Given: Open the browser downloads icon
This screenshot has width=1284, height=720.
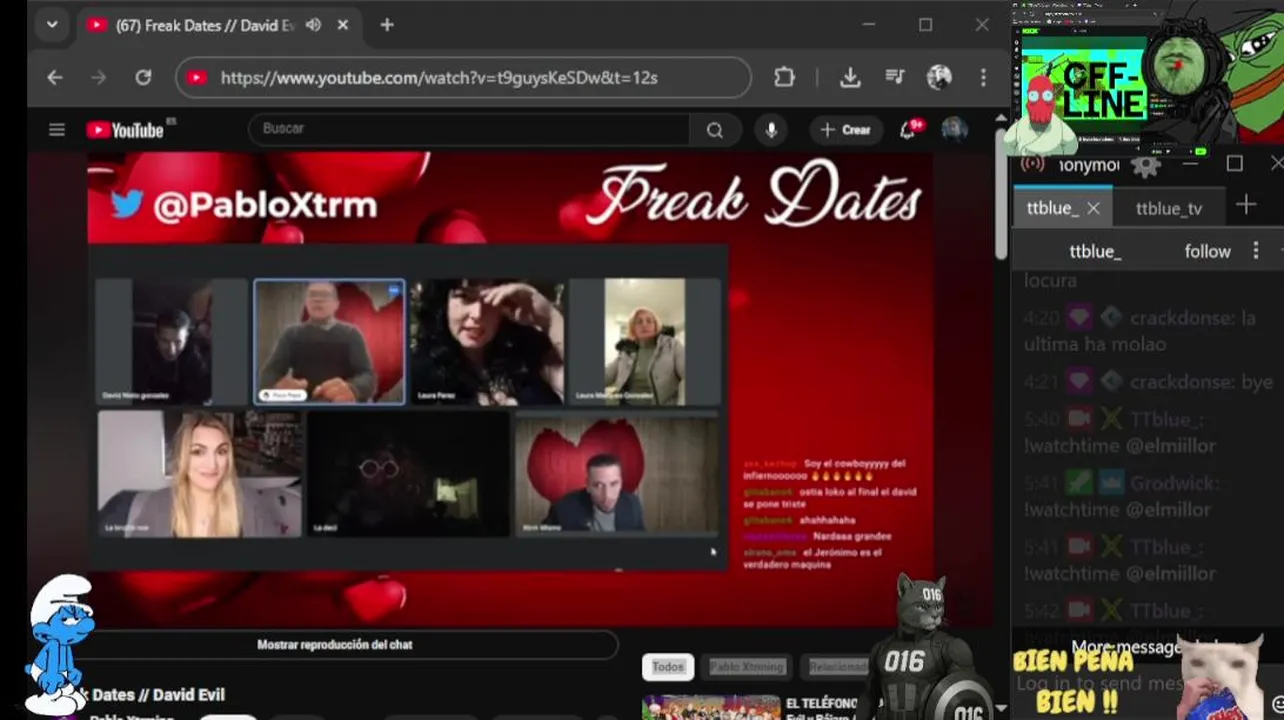Looking at the screenshot, I should point(850,77).
